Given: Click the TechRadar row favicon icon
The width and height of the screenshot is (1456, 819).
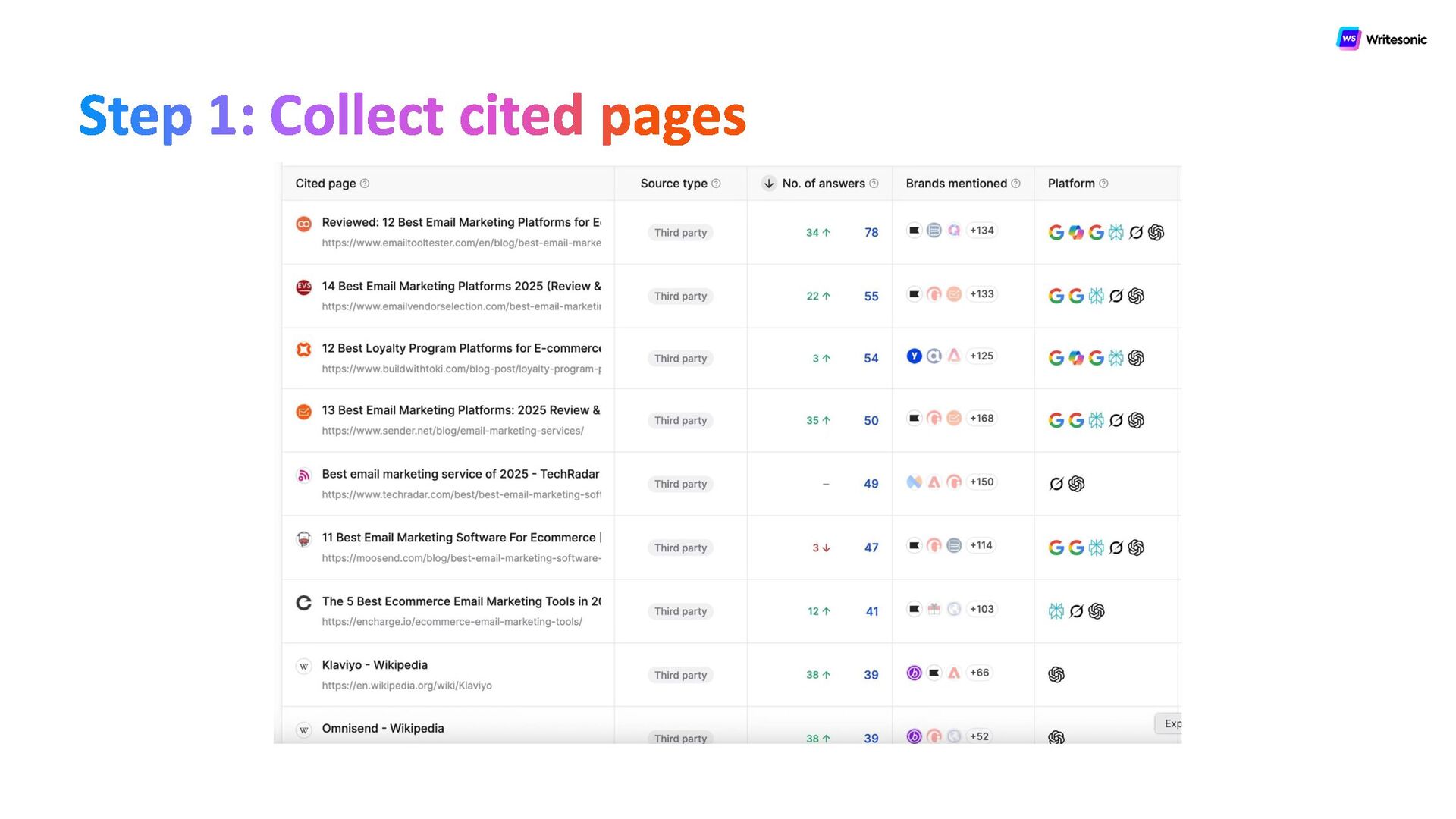Looking at the screenshot, I should [x=303, y=475].
